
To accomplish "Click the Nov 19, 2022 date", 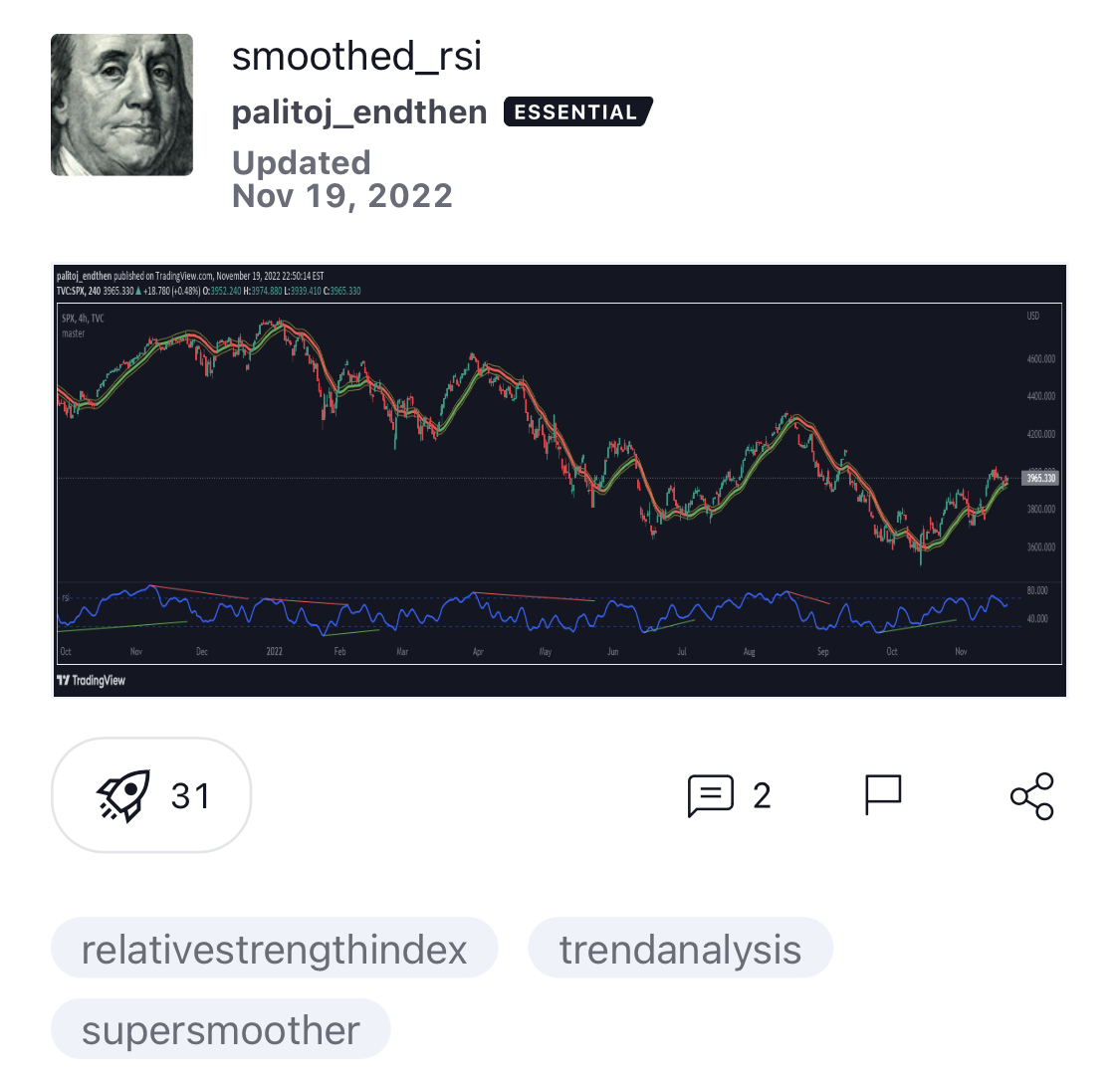I will pyautogui.click(x=341, y=195).
